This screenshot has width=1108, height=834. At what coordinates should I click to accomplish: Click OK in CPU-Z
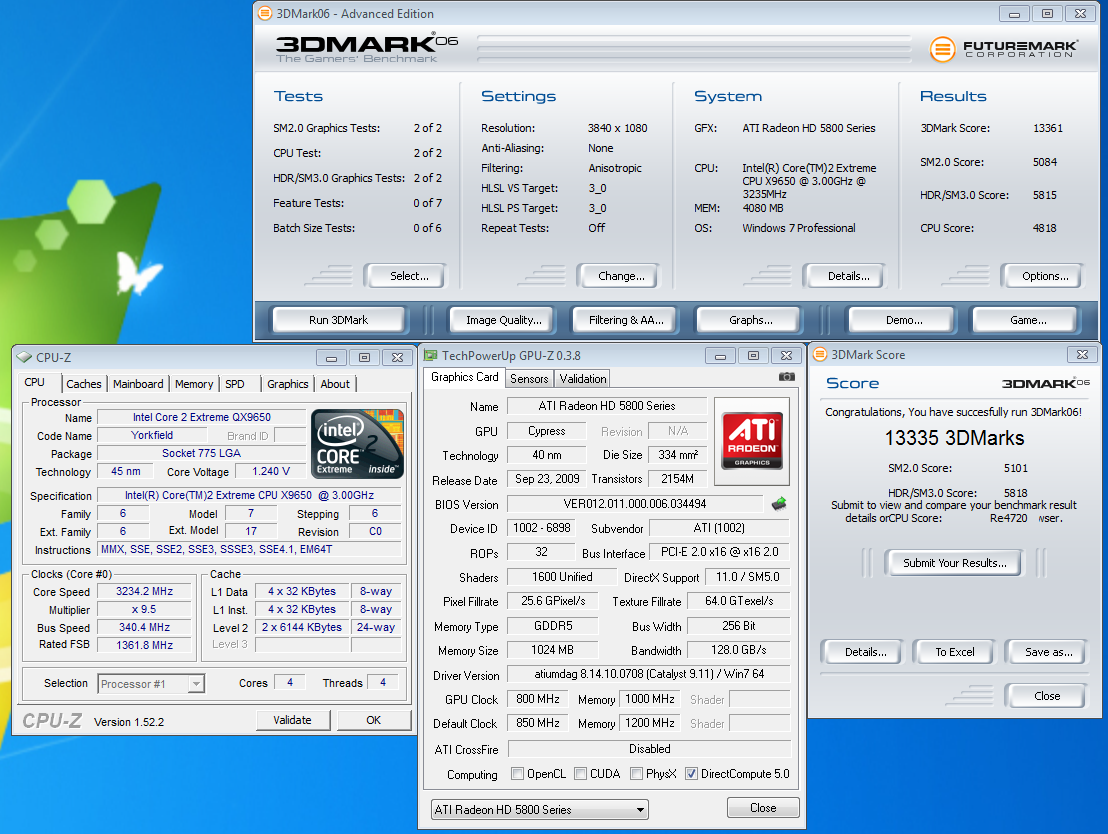click(373, 720)
